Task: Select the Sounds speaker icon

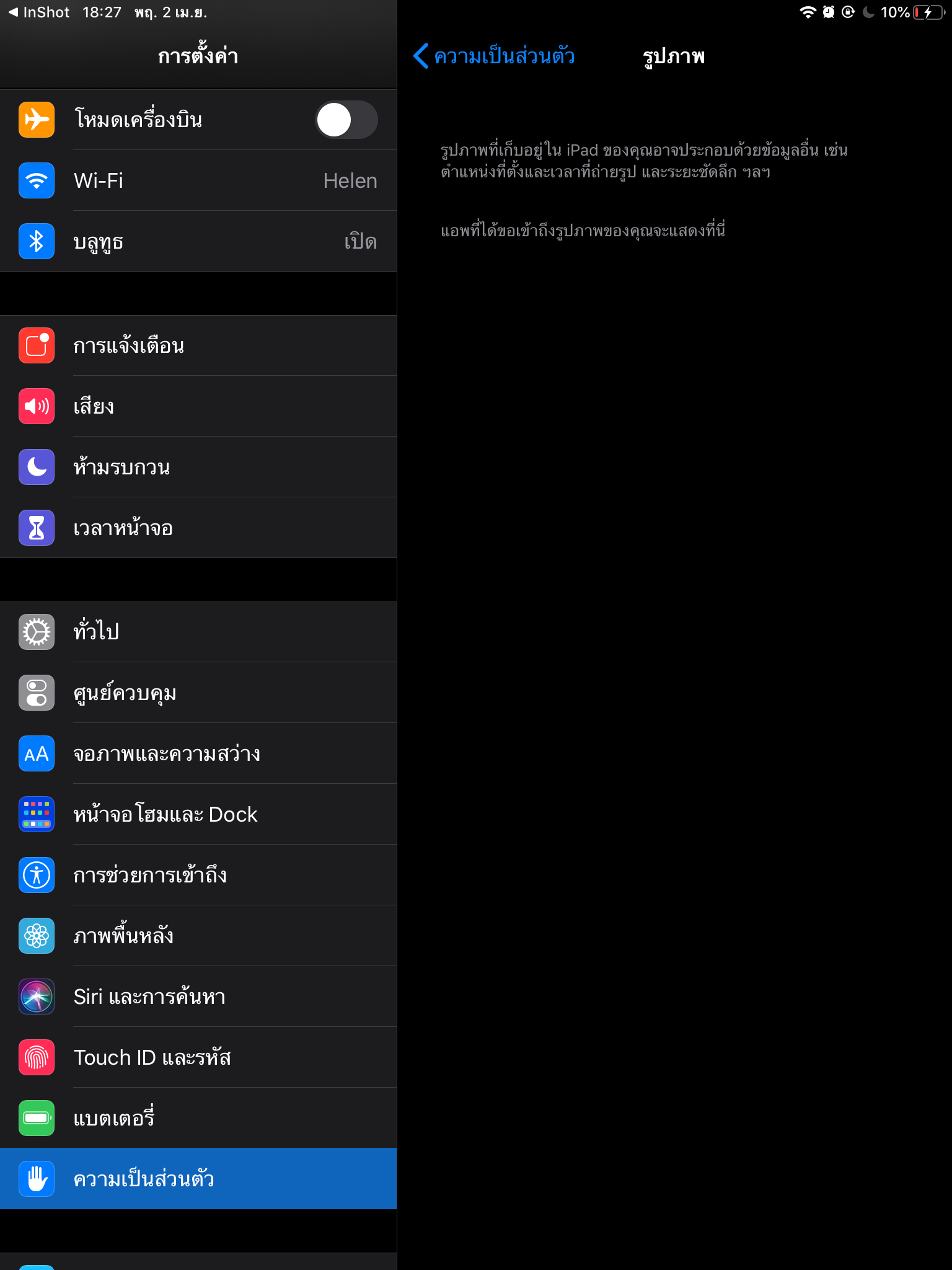Action: pyautogui.click(x=37, y=406)
